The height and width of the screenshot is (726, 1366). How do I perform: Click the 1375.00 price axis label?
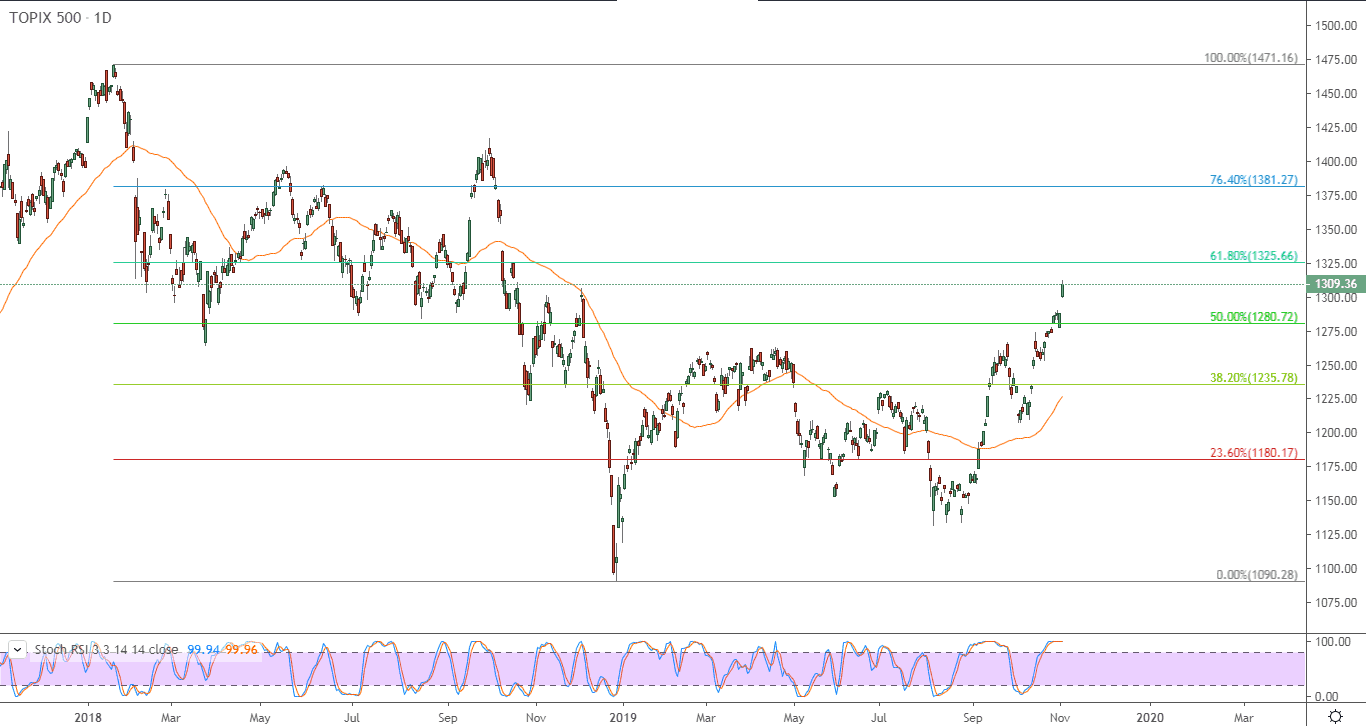click(1337, 195)
